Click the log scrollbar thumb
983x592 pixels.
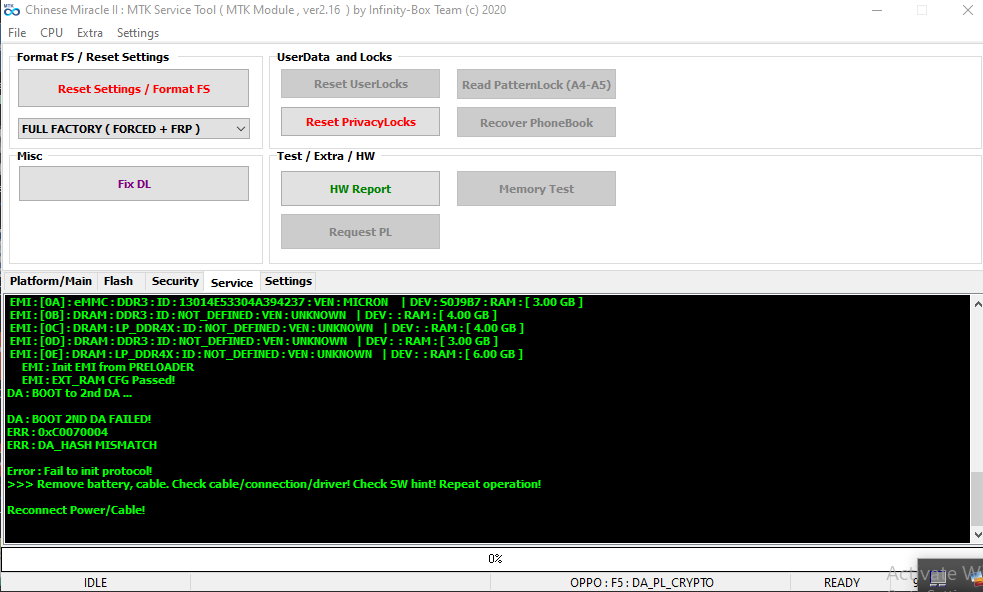pos(977,499)
